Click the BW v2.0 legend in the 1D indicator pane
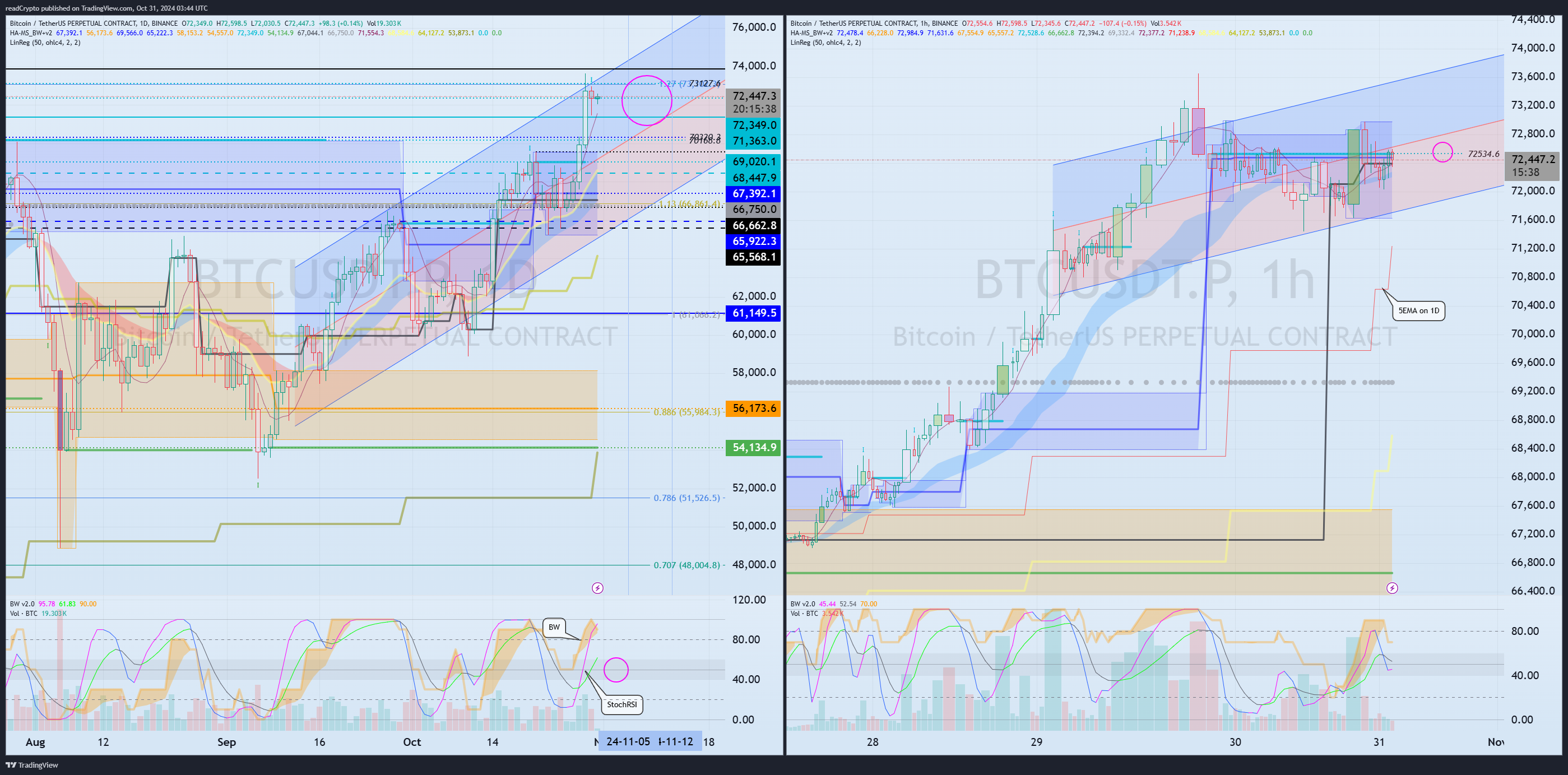The width and height of the screenshot is (1568, 775). click(53, 604)
